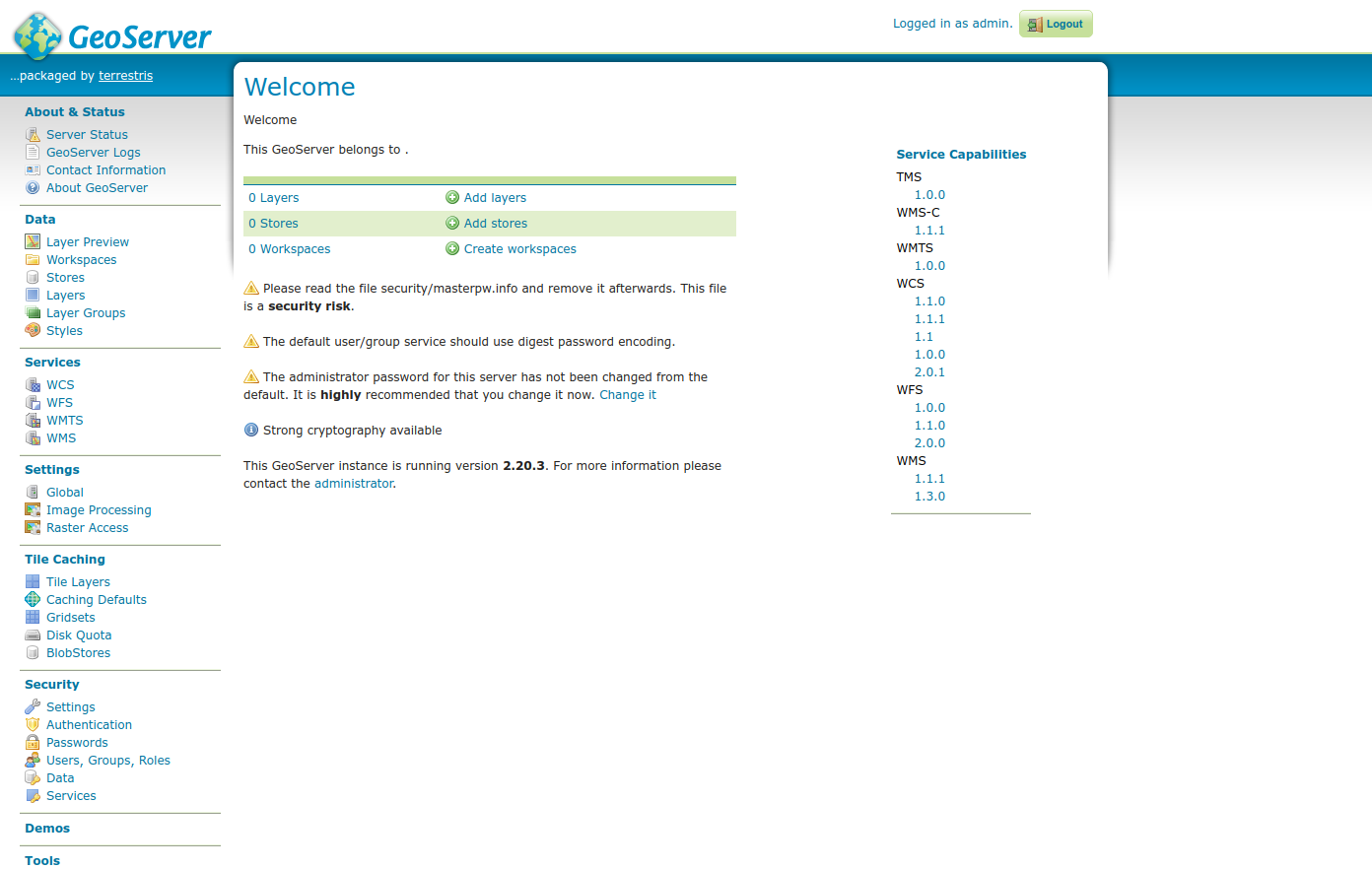The width and height of the screenshot is (1372, 869).
Task: Go to Users, Groups, Roles page
Action: pyautogui.click(x=108, y=761)
